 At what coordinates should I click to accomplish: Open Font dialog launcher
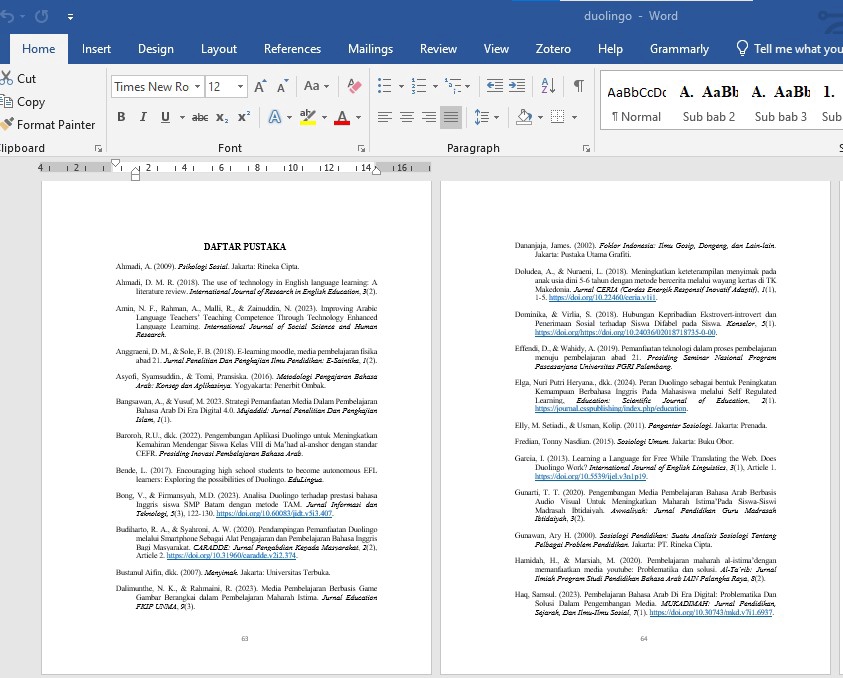tap(361, 148)
